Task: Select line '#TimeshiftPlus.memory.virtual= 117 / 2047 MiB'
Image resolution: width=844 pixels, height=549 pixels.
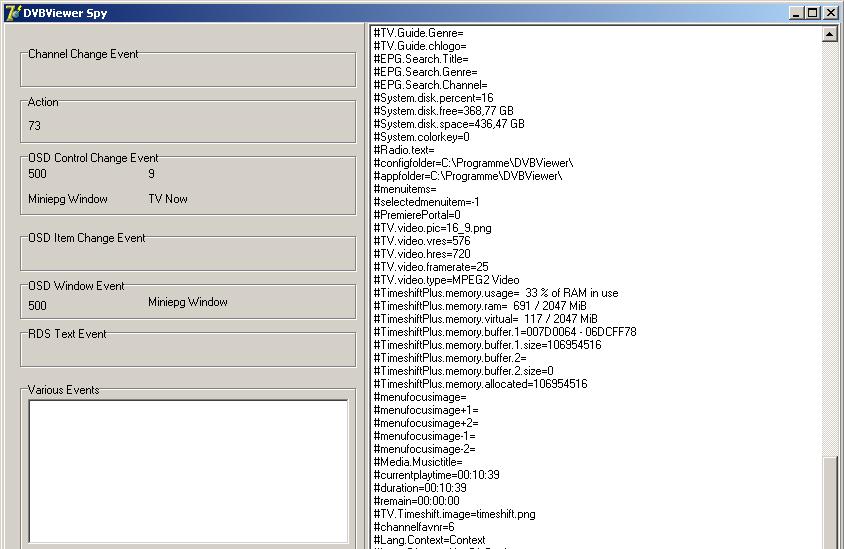Action: (x=486, y=319)
